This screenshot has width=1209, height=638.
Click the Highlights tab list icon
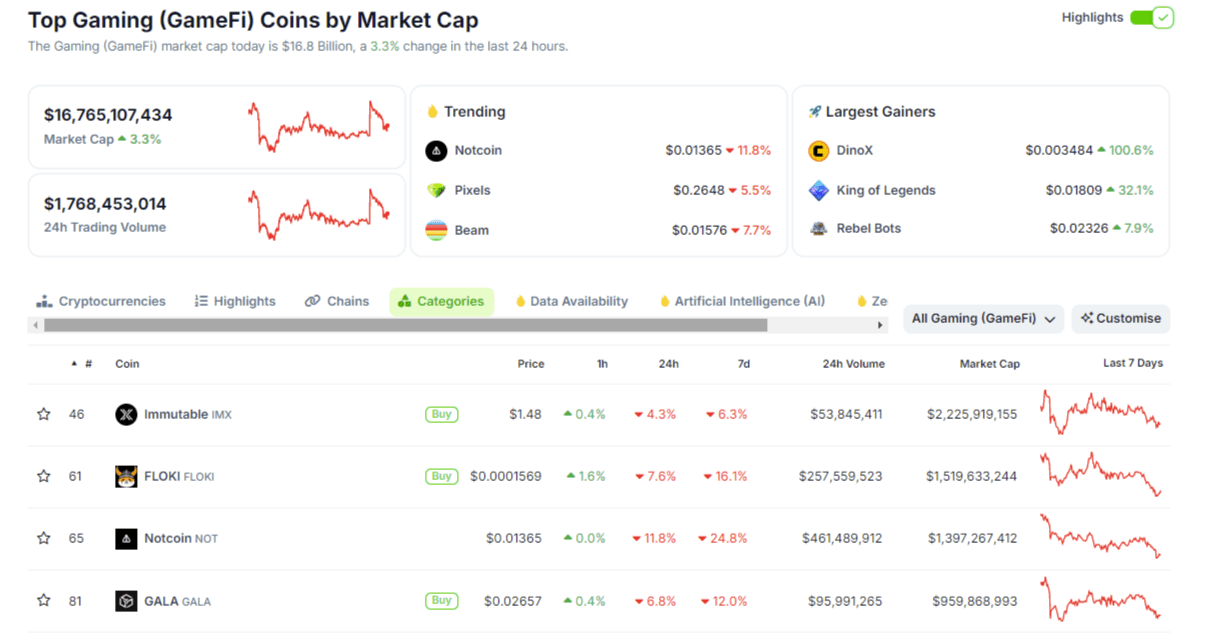(201, 301)
